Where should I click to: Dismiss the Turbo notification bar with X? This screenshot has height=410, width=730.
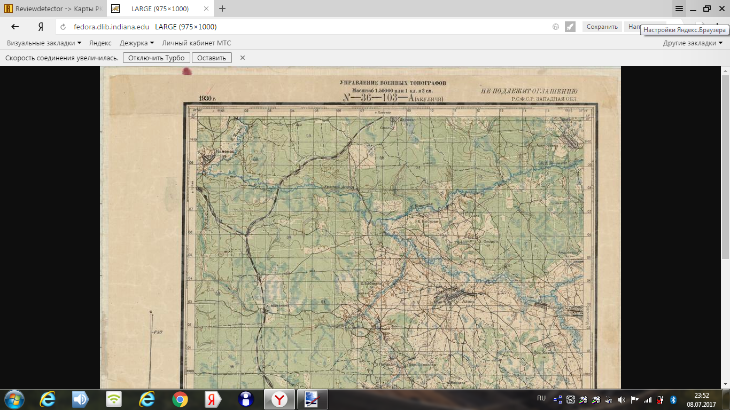coord(242,58)
